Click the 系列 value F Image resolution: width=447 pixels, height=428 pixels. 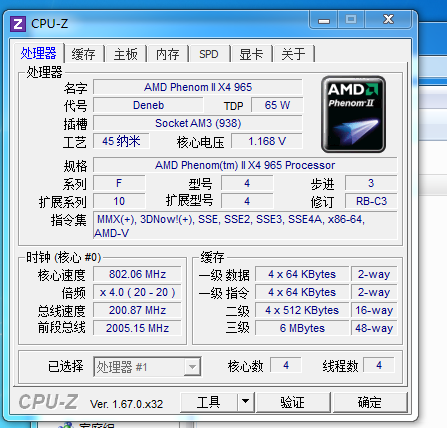click(119, 183)
